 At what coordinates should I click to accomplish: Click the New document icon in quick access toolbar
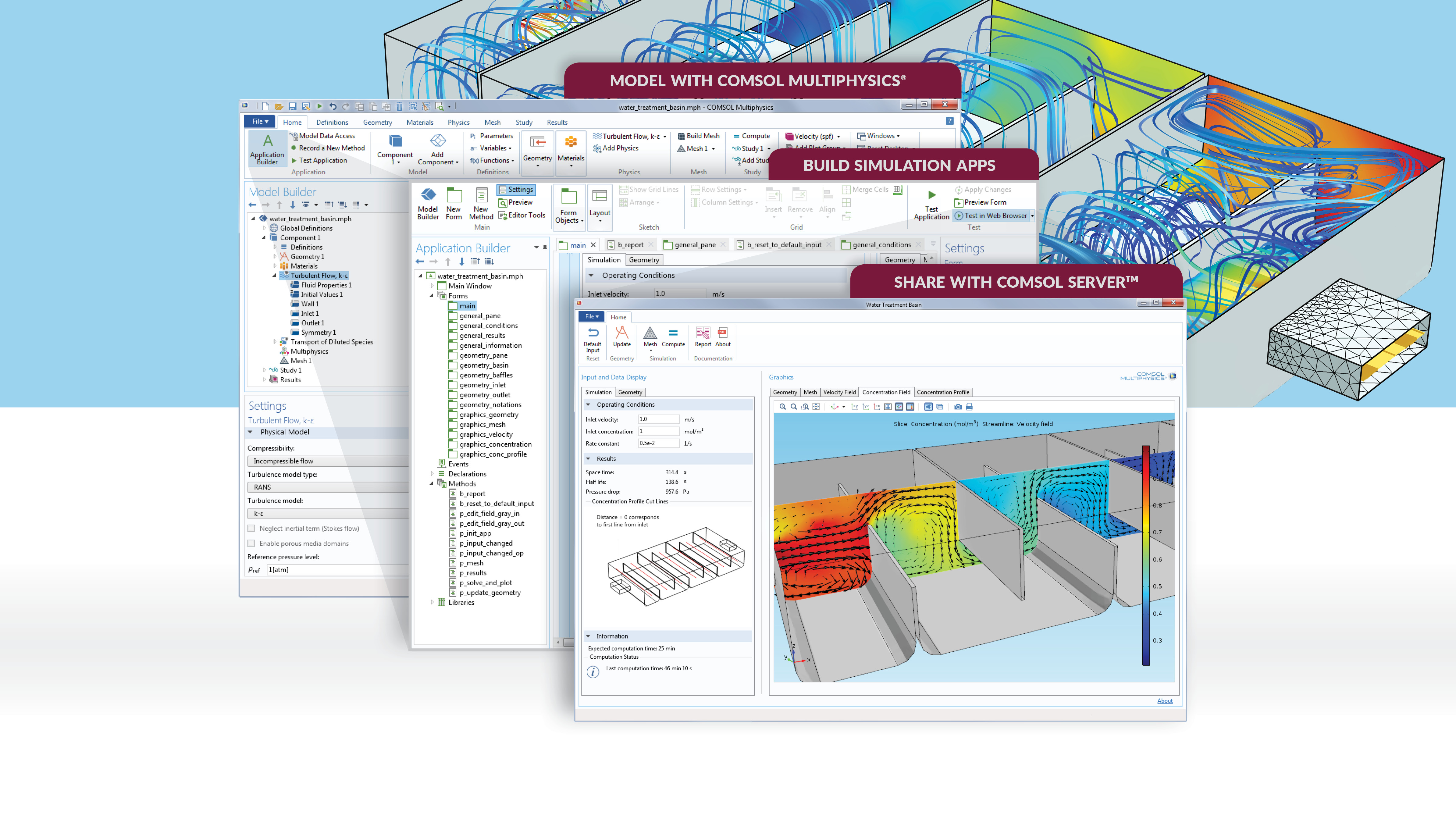(265, 106)
